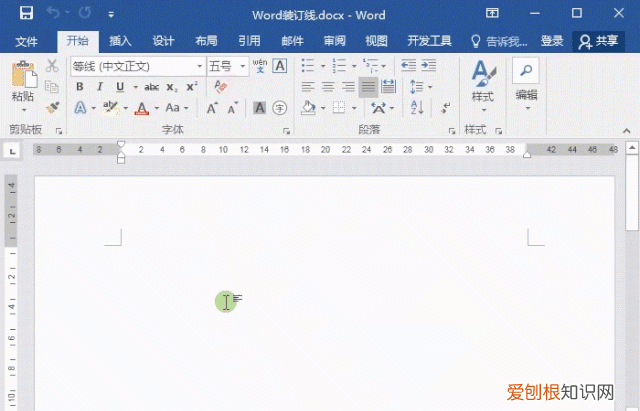Image resolution: width=640 pixels, height=411 pixels.
Task: Click Decrease Indent icon
Action: point(408,65)
